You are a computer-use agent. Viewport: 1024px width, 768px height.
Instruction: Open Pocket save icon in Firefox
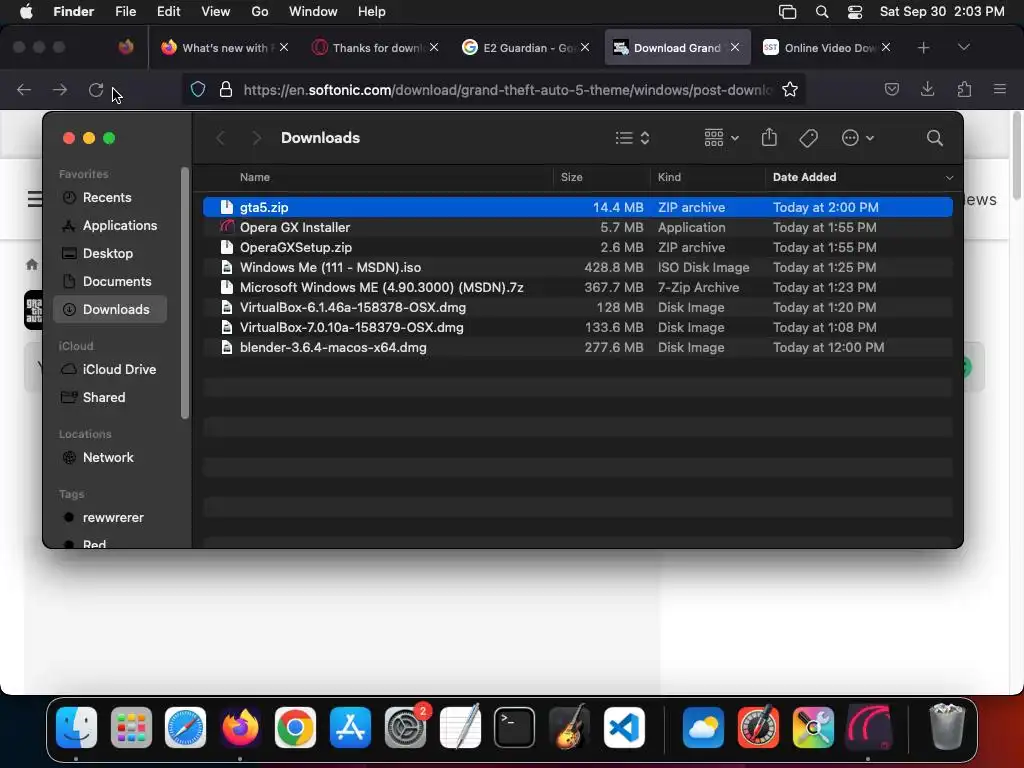[x=891, y=89]
